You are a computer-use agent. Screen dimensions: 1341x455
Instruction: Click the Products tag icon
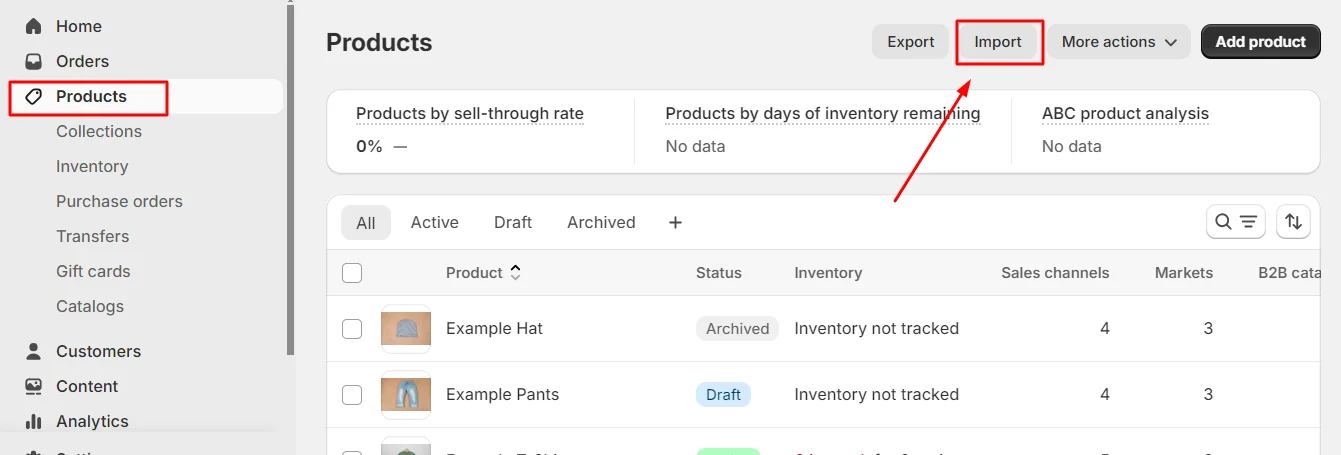[34, 96]
